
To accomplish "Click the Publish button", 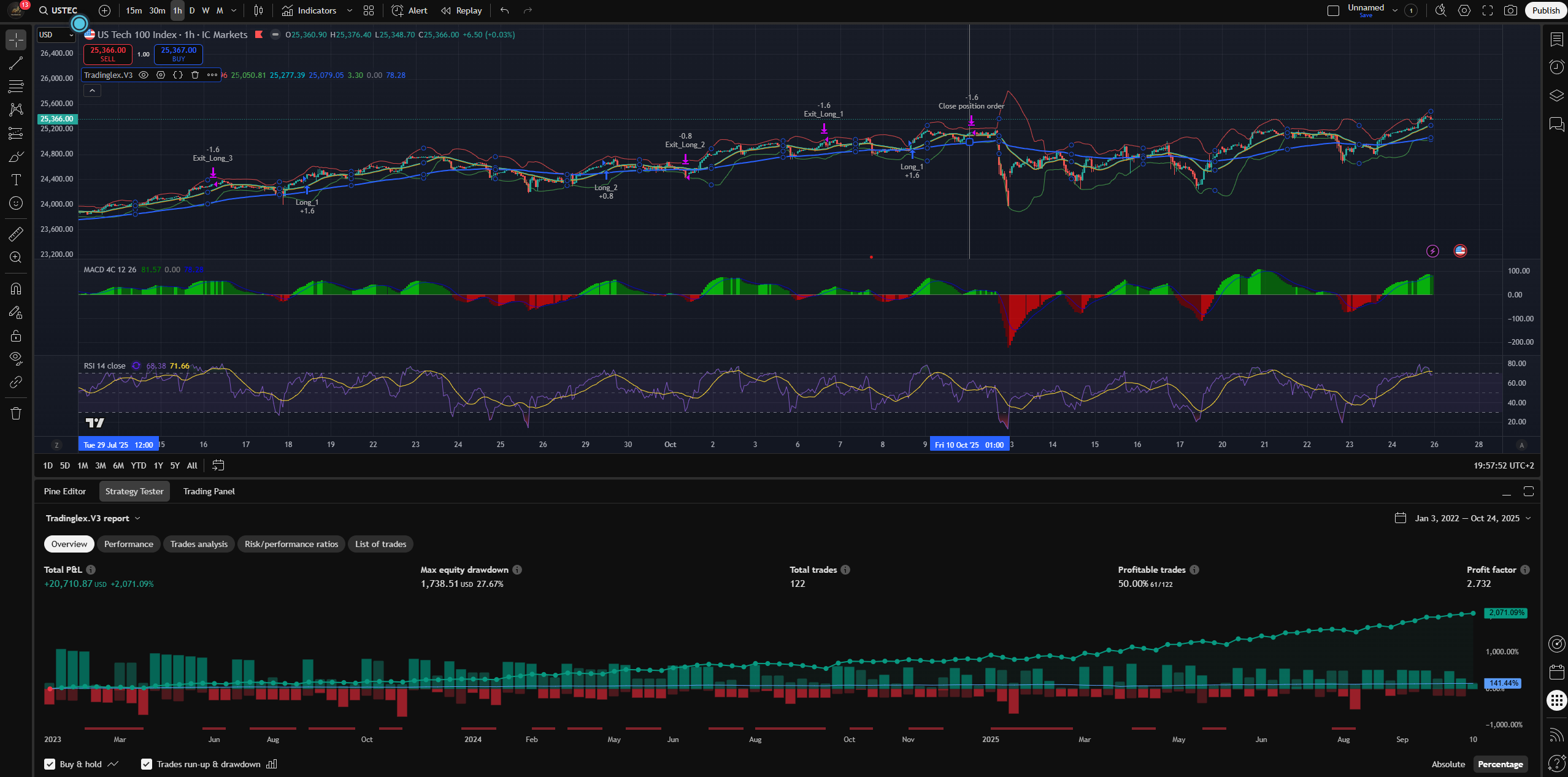I will (1545, 10).
